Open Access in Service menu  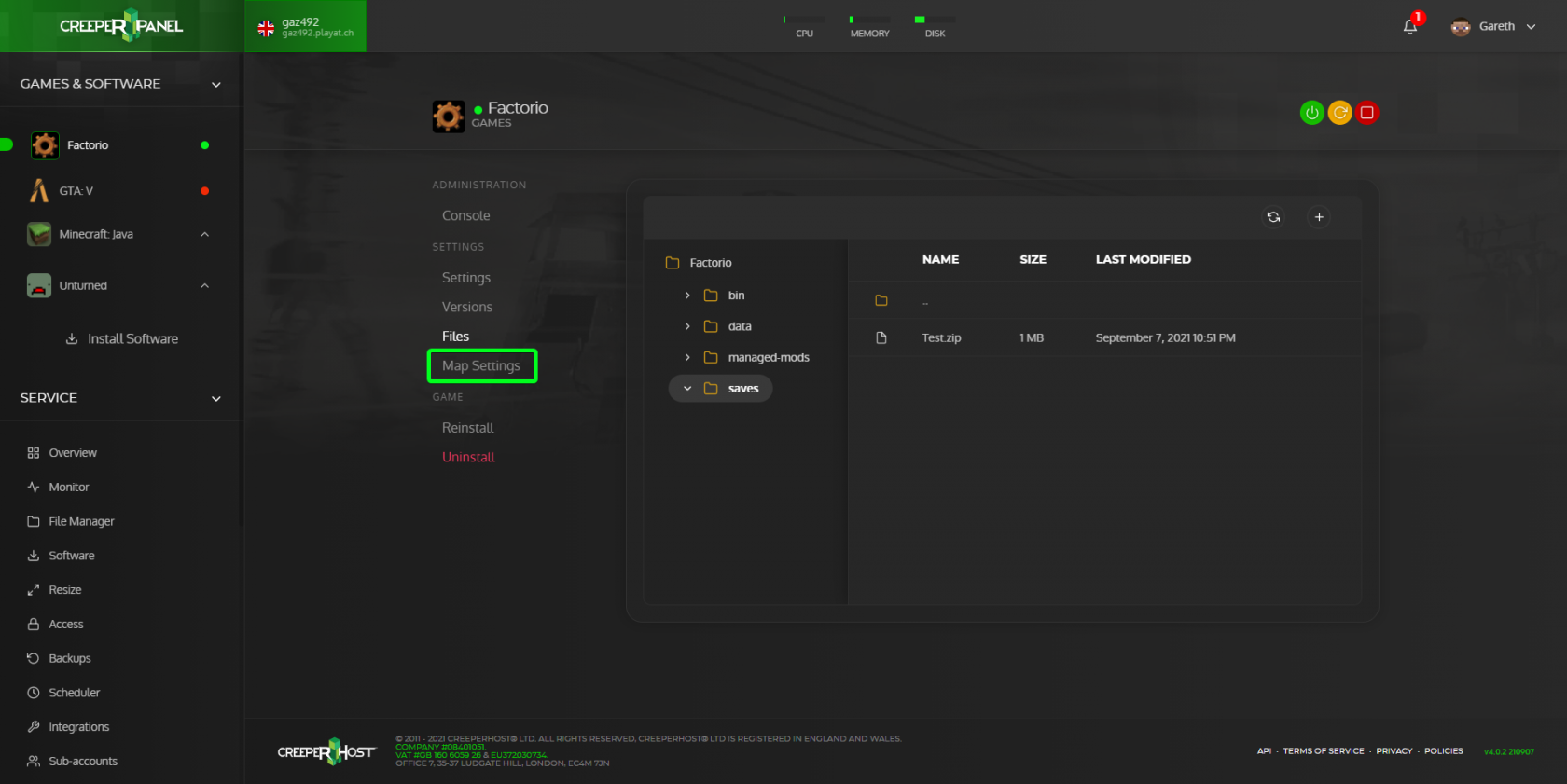(66, 625)
